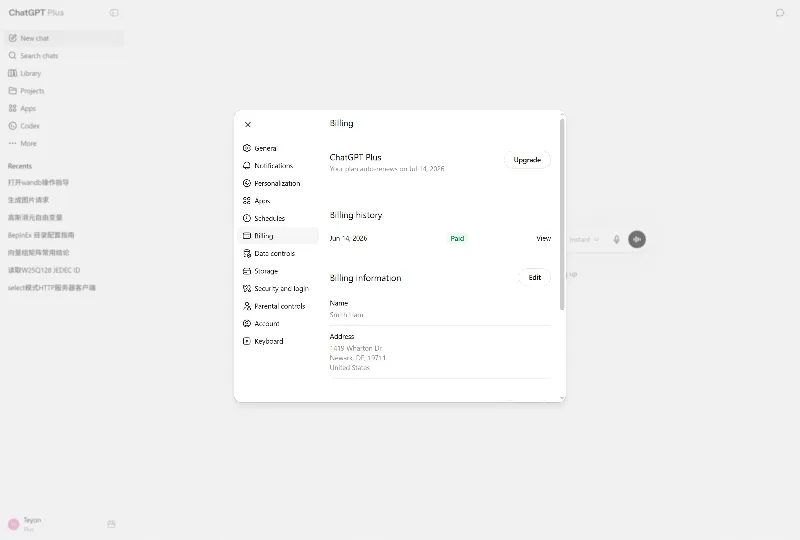Viewport: 800px width, 540px height.
Task: Open recent chat 高斯消元自由变量
Action: pos(64,217)
